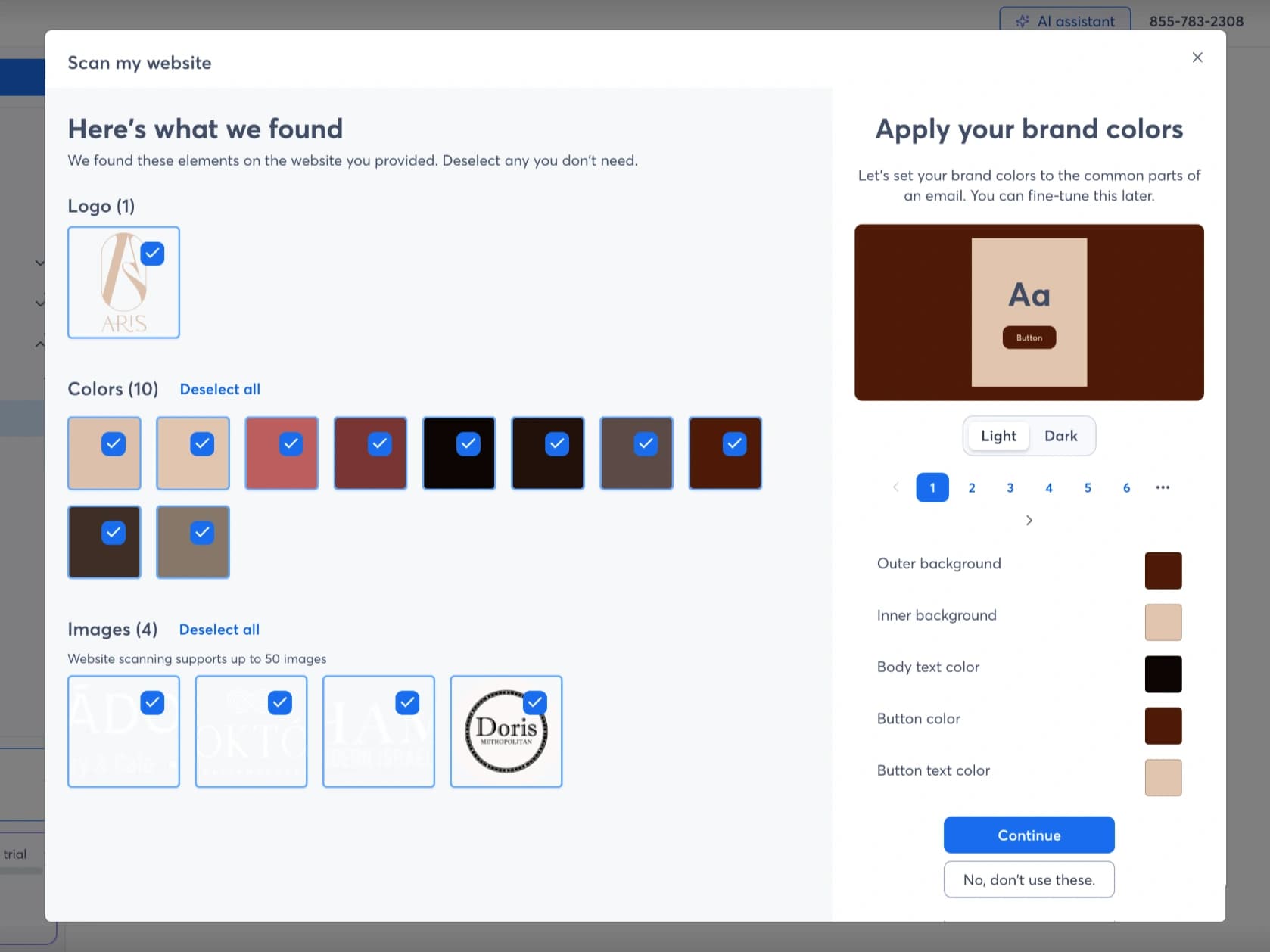Click the next palette arrow chevron

[x=1029, y=520]
